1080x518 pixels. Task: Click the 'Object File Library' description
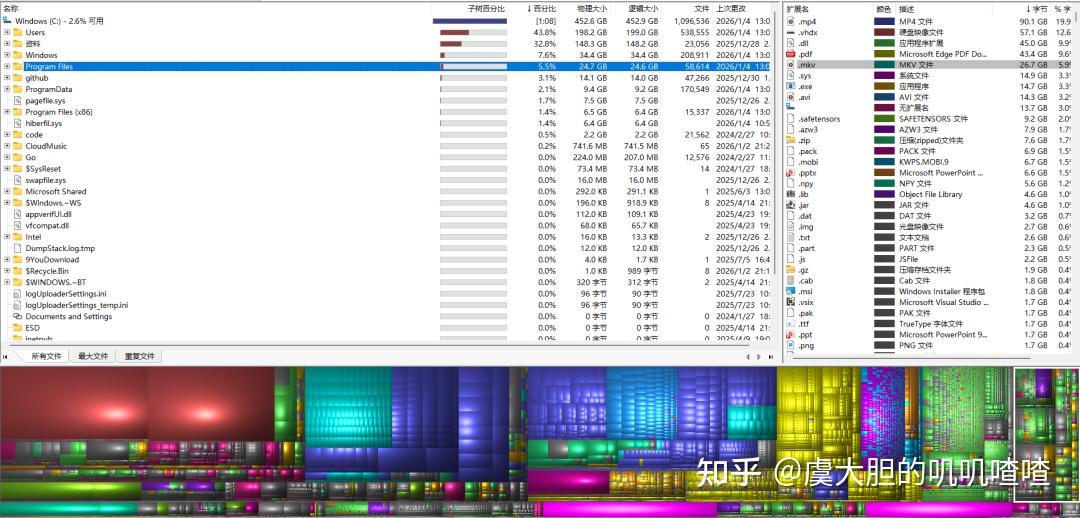click(929, 194)
